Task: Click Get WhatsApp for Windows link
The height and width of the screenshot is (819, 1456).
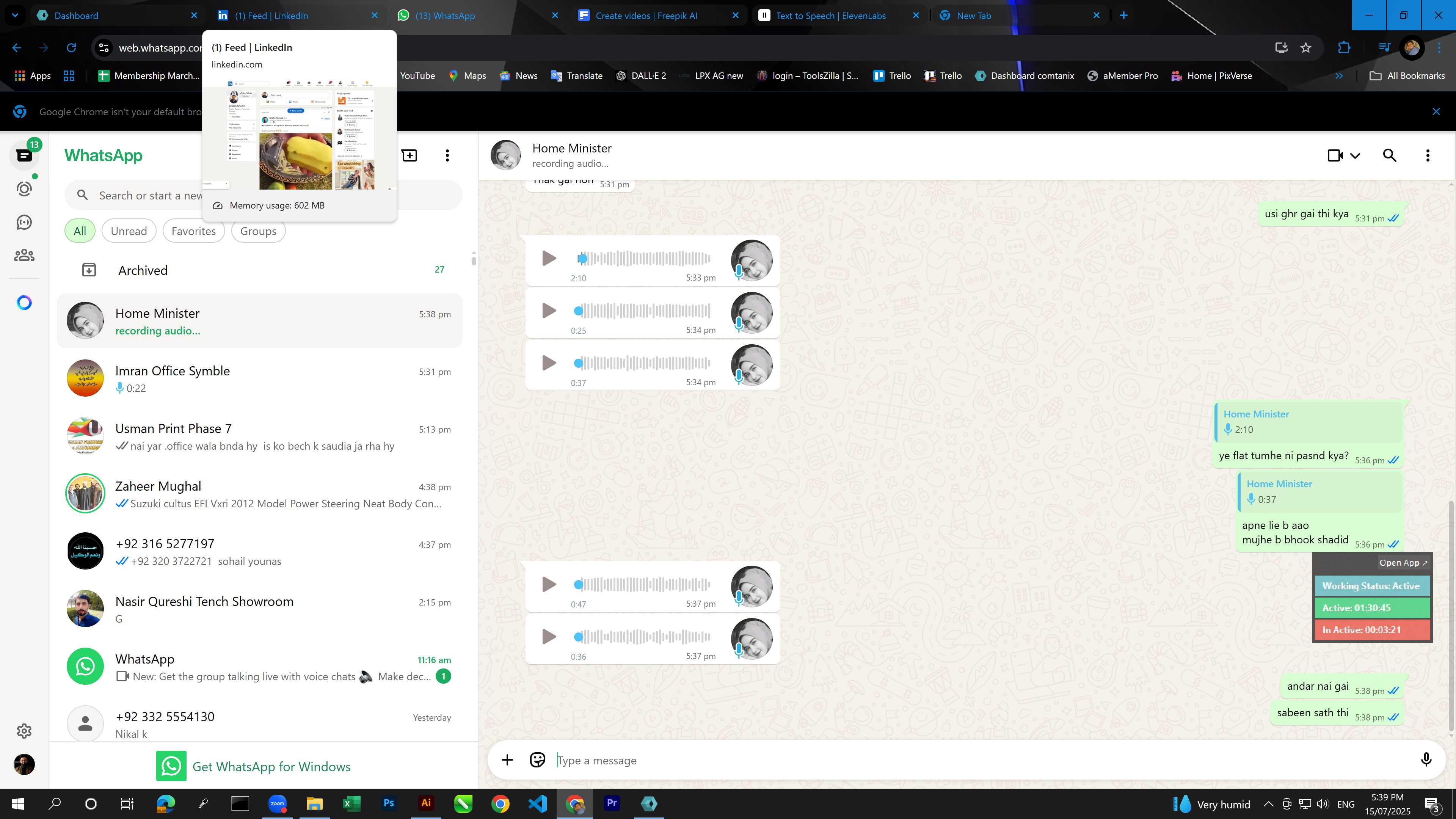Action: click(254, 766)
